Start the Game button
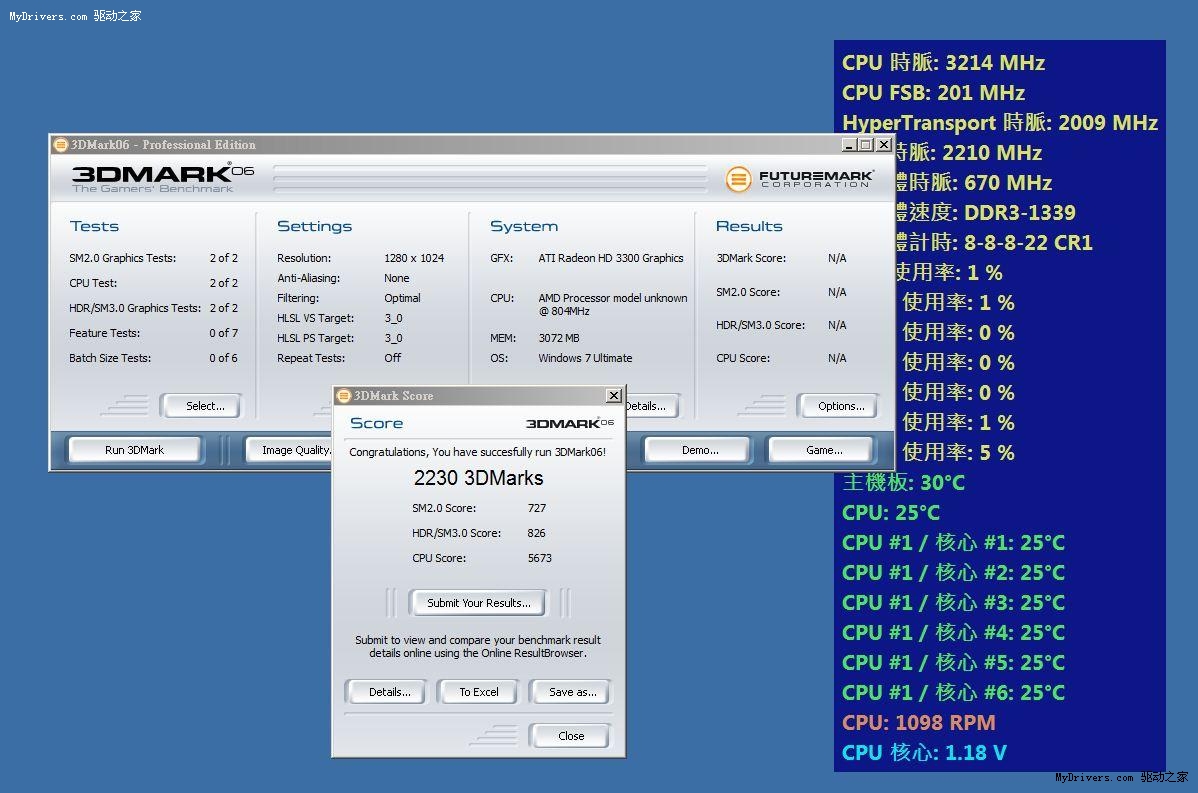The width and height of the screenshot is (1198, 793). point(824,450)
